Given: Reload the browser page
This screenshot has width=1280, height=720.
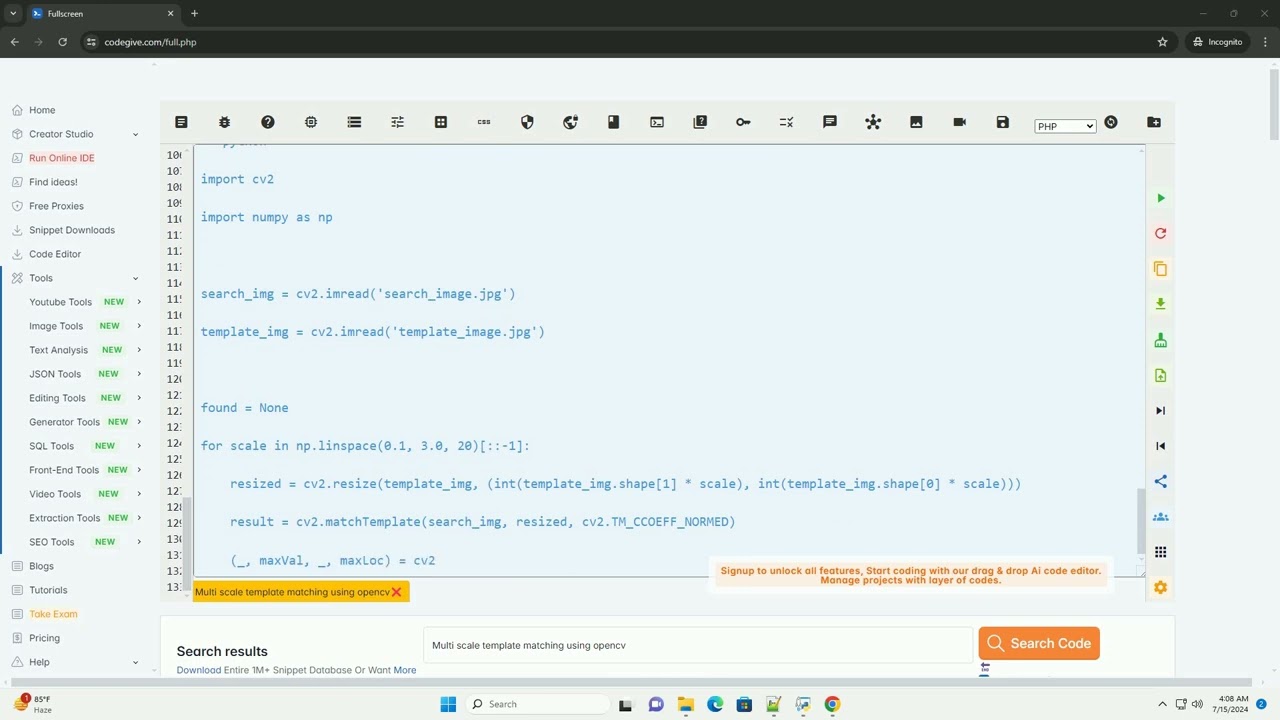Looking at the screenshot, I should coord(62,42).
